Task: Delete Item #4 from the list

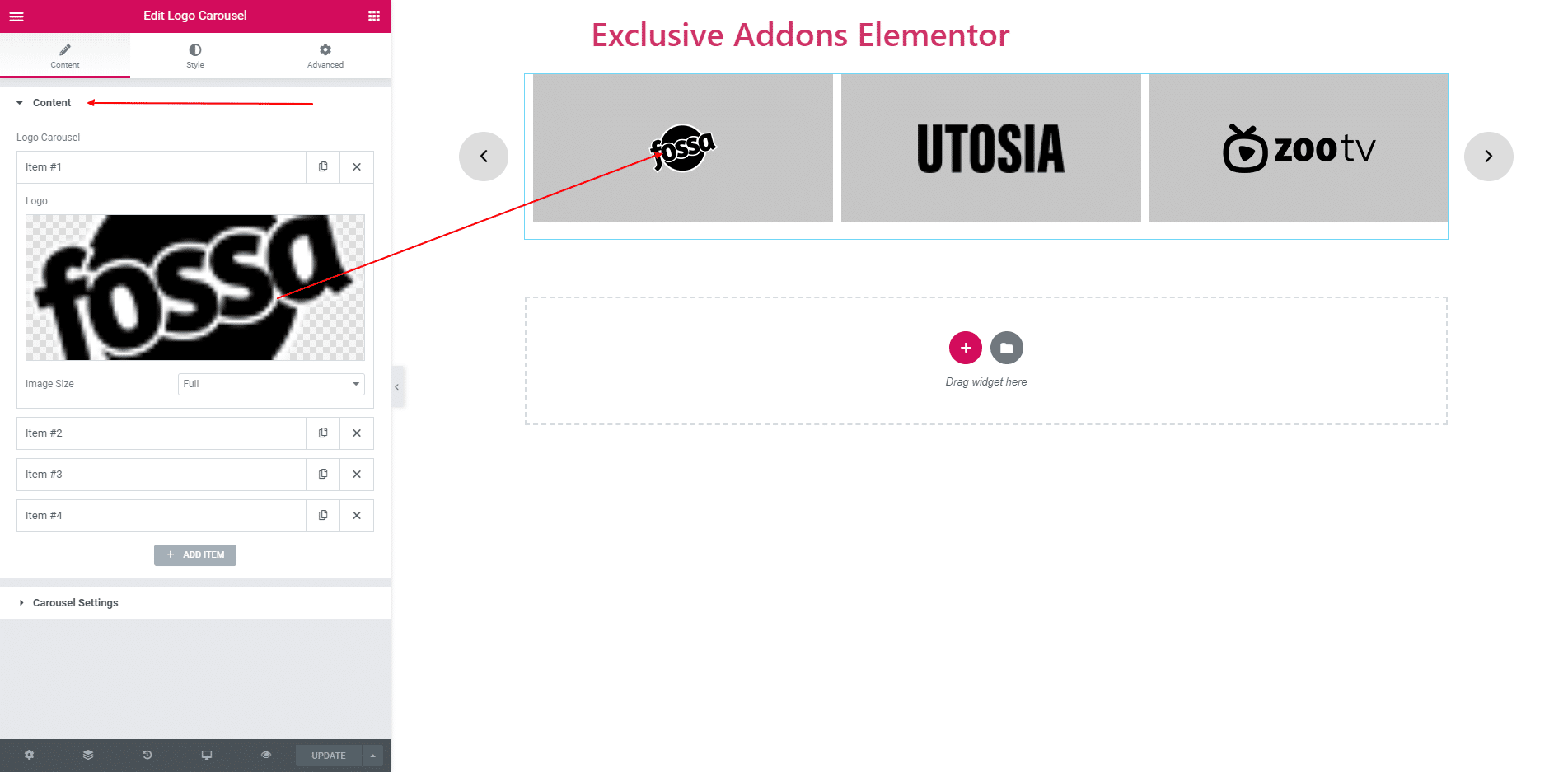Action: coord(357,516)
